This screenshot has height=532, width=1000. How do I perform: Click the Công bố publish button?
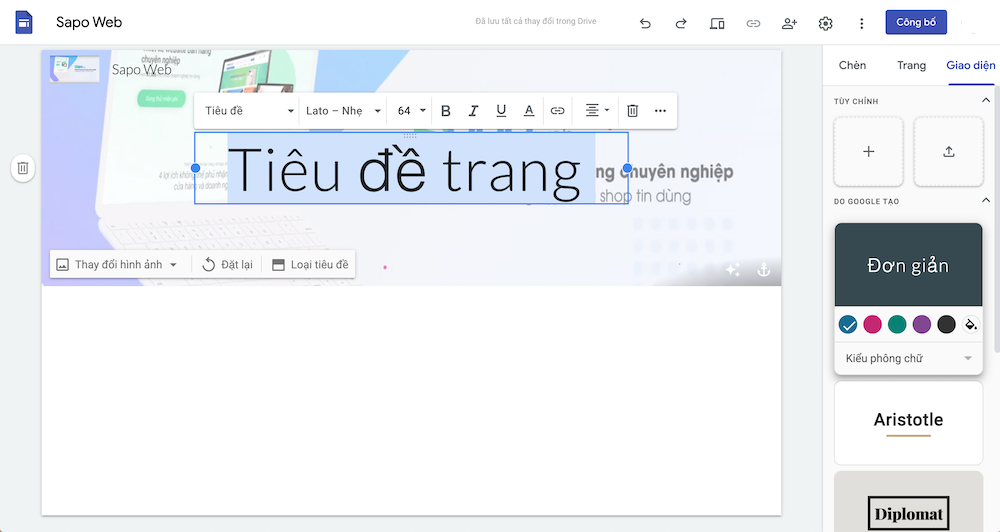click(916, 22)
